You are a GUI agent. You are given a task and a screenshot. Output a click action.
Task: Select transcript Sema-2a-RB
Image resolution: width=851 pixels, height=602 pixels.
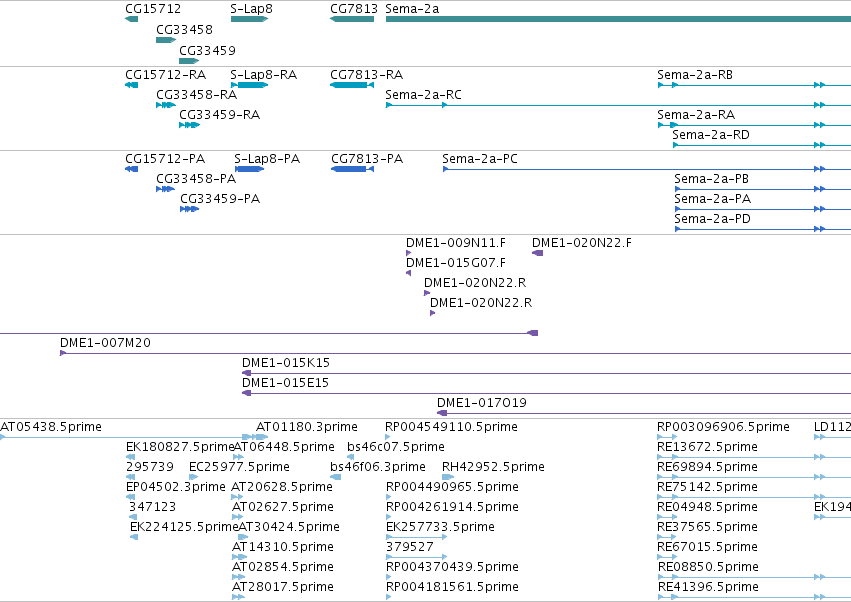[695, 74]
